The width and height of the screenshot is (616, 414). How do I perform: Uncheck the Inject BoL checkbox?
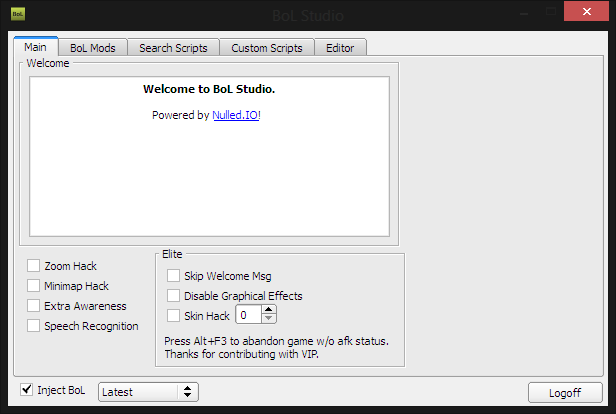click(x=26, y=390)
